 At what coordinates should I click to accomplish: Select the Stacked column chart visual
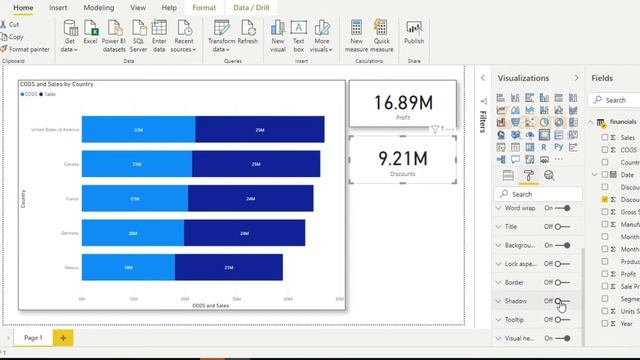(515, 98)
